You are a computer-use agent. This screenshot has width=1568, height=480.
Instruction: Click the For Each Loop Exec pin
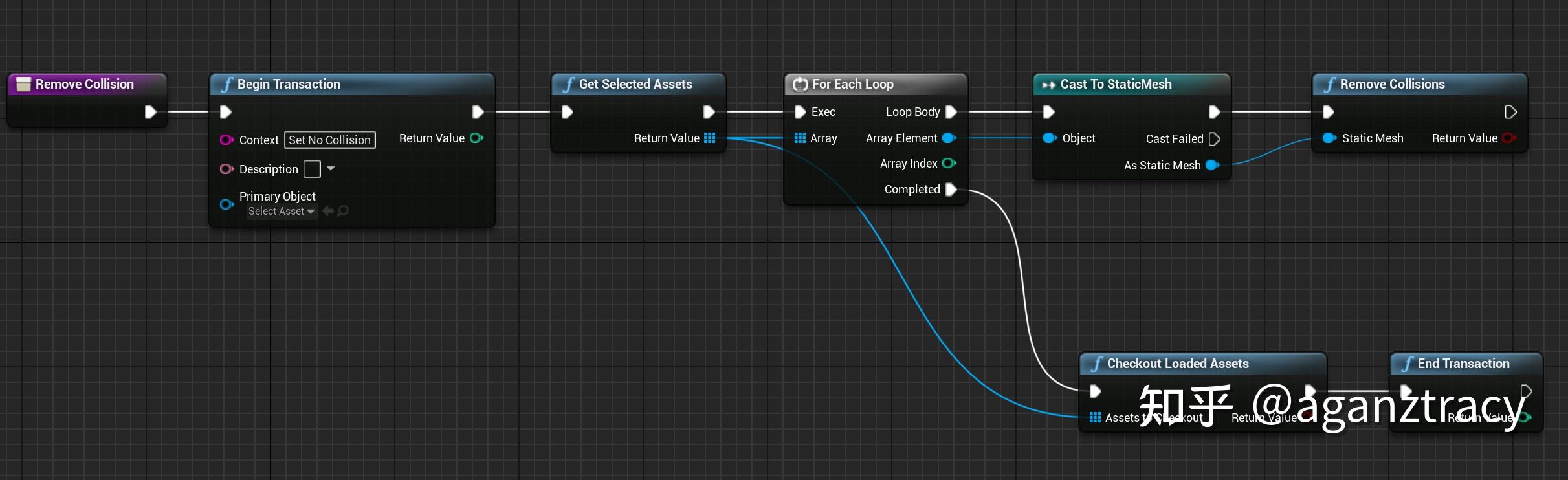point(800,112)
